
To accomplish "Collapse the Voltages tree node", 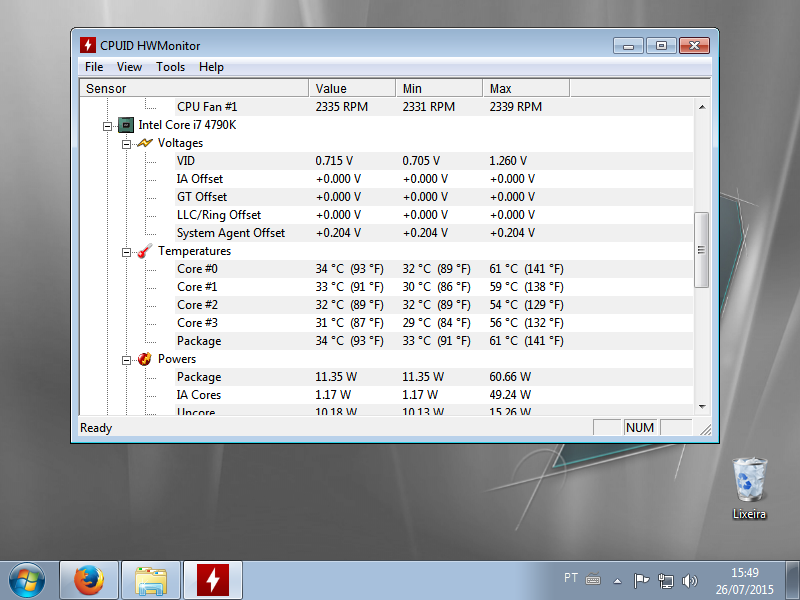I will tap(126, 144).
